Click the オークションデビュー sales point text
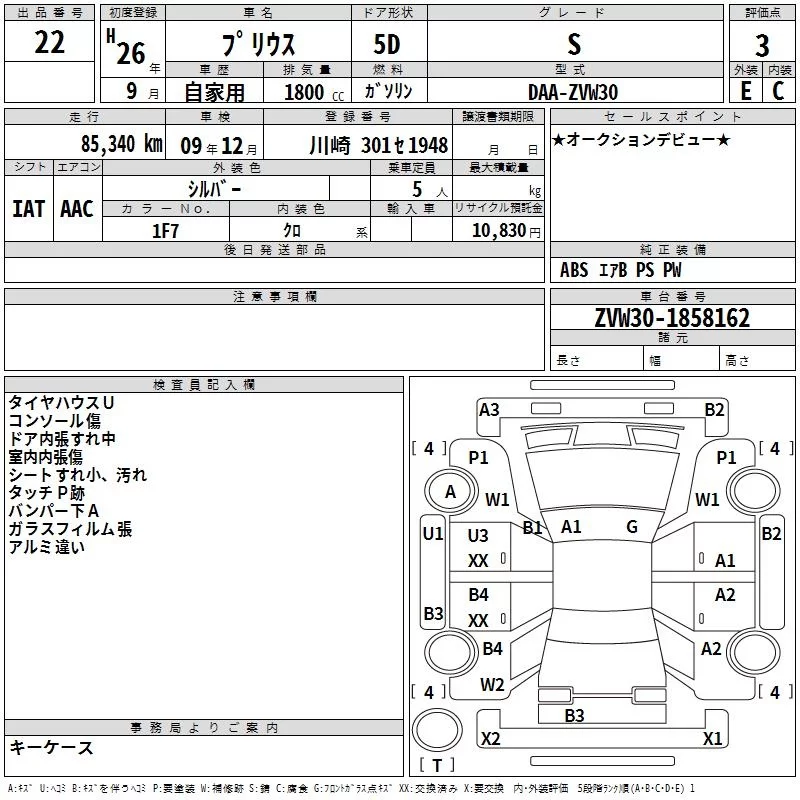800x800 pixels. [640, 140]
